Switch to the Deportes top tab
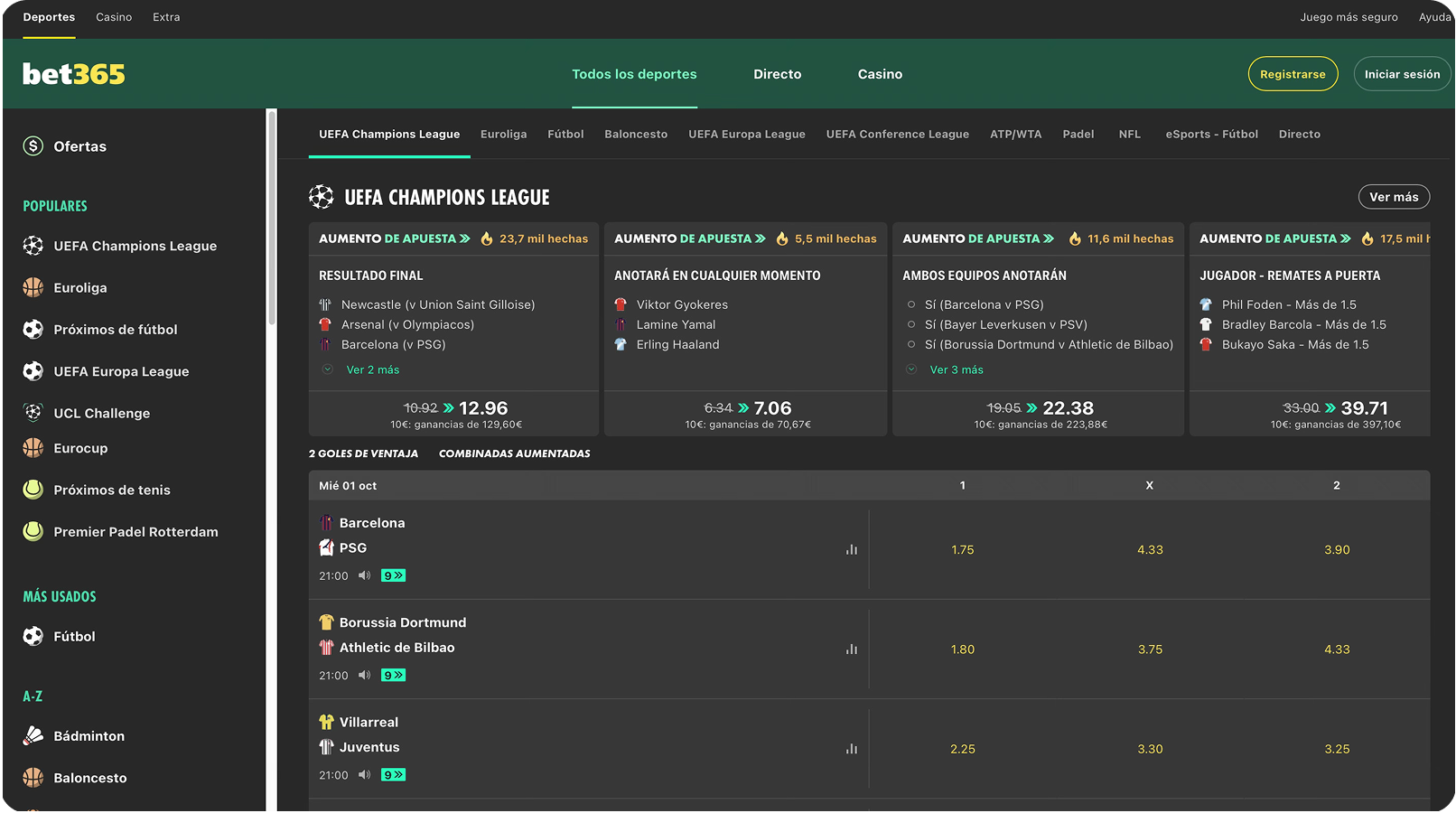 coord(49,17)
